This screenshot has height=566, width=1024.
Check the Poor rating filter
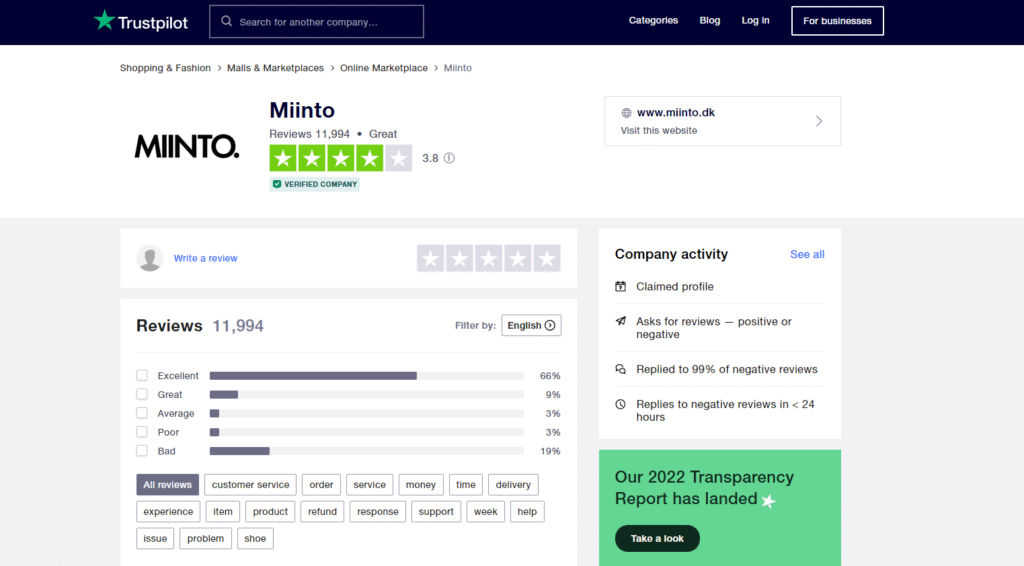click(x=142, y=432)
